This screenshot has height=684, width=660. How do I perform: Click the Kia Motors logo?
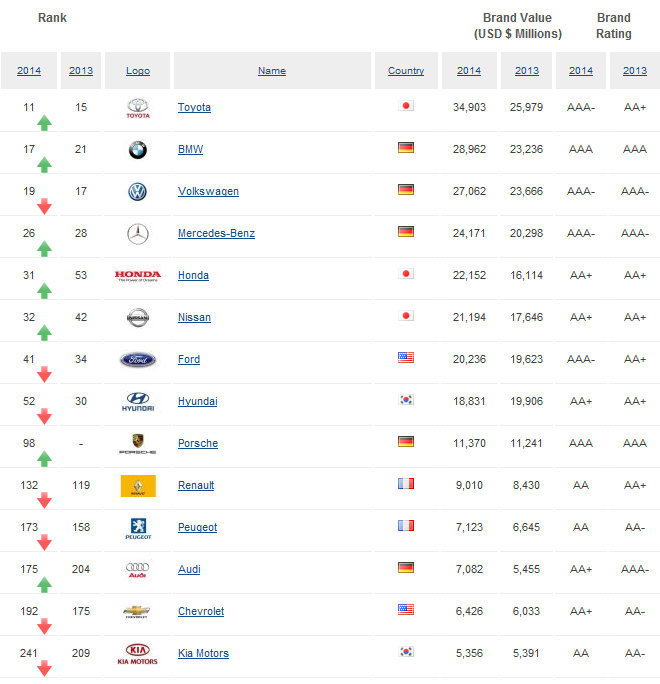click(x=138, y=654)
